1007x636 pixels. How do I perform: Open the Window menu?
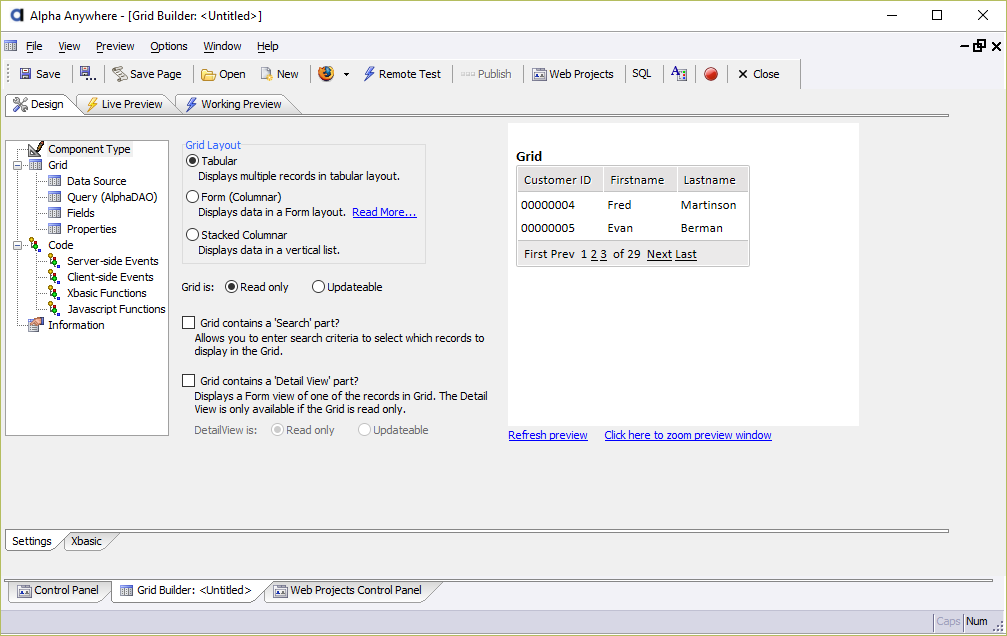[222, 46]
